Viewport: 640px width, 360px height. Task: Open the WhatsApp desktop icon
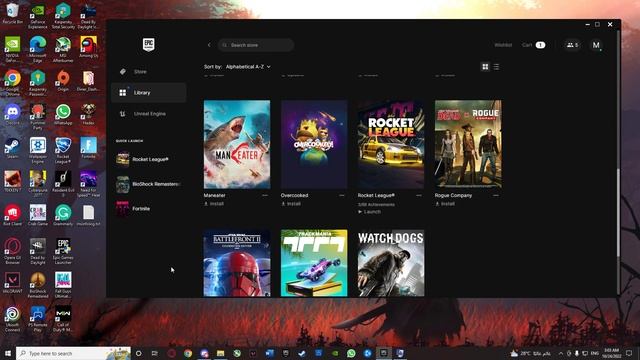tap(63, 114)
